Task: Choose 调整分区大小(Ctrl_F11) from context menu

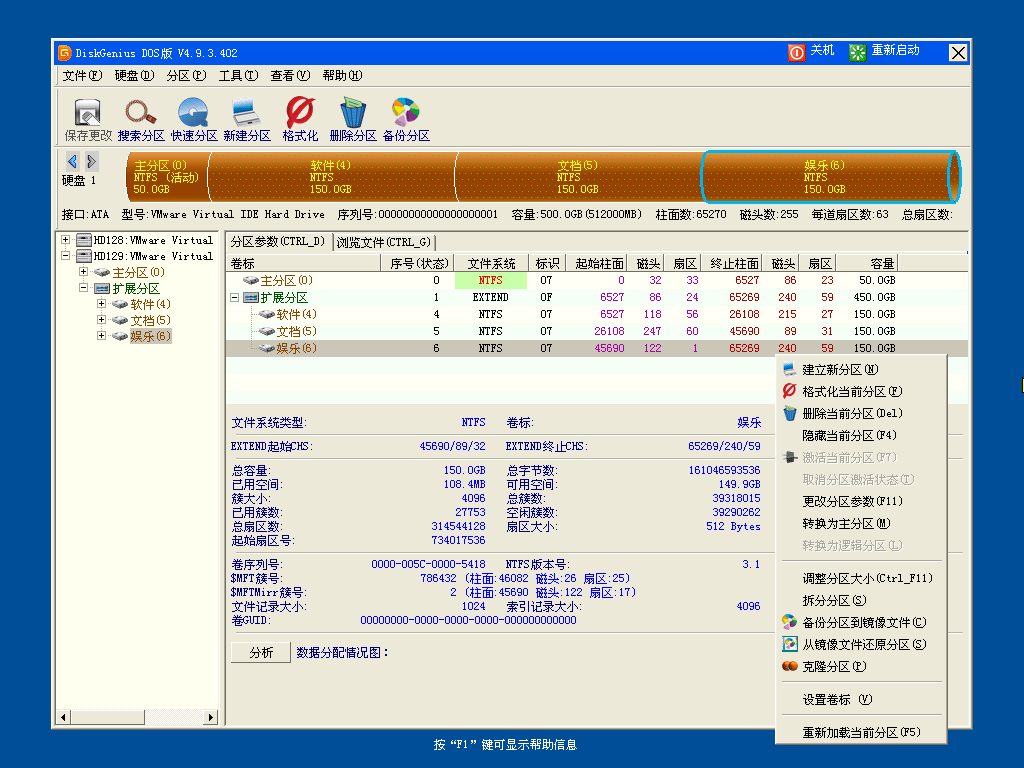Action: point(861,579)
